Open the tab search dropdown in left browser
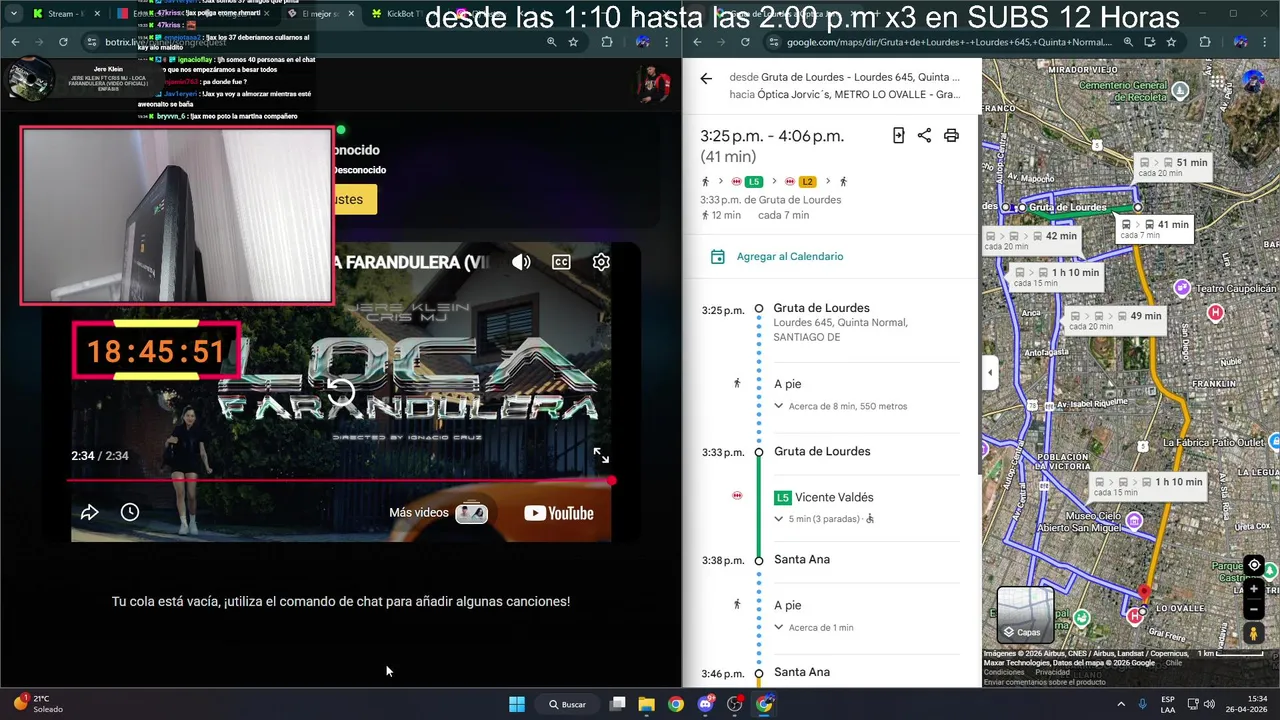 (x=13, y=14)
